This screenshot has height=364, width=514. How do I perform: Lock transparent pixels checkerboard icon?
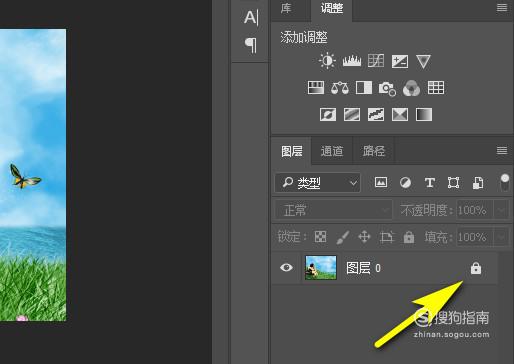[x=320, y=237]
